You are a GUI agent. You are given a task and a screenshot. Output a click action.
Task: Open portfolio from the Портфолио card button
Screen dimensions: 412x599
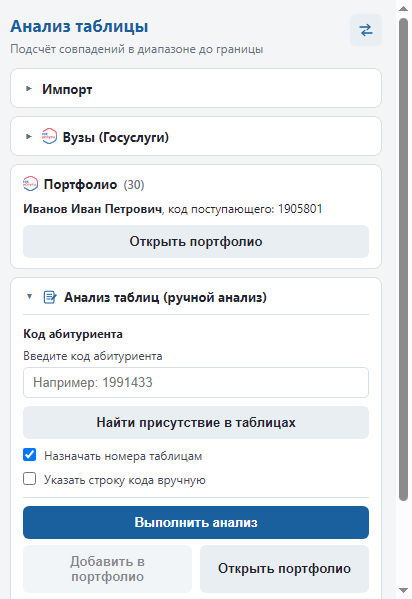click(196, 241)
